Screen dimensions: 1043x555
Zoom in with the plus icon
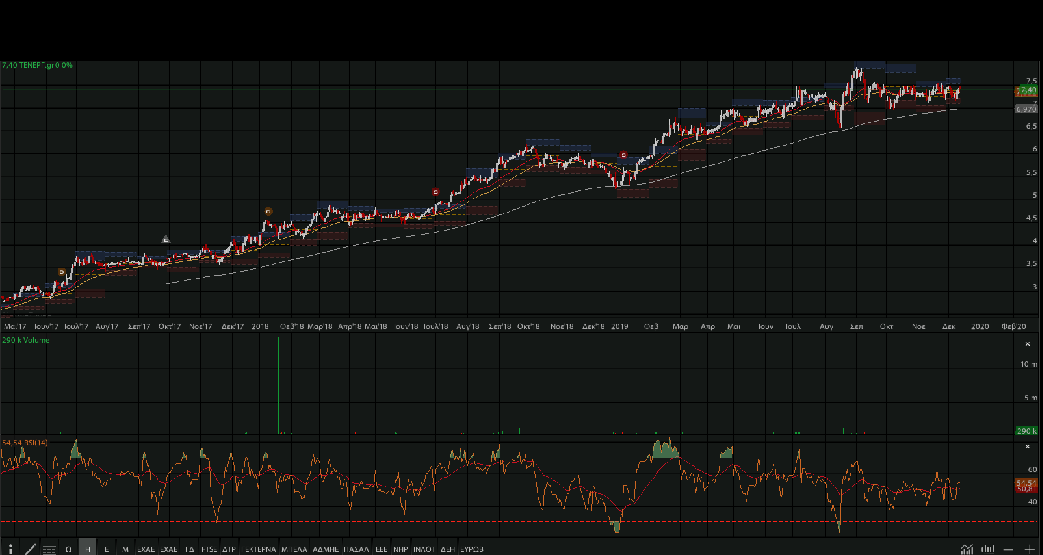tap(1029, 549)
